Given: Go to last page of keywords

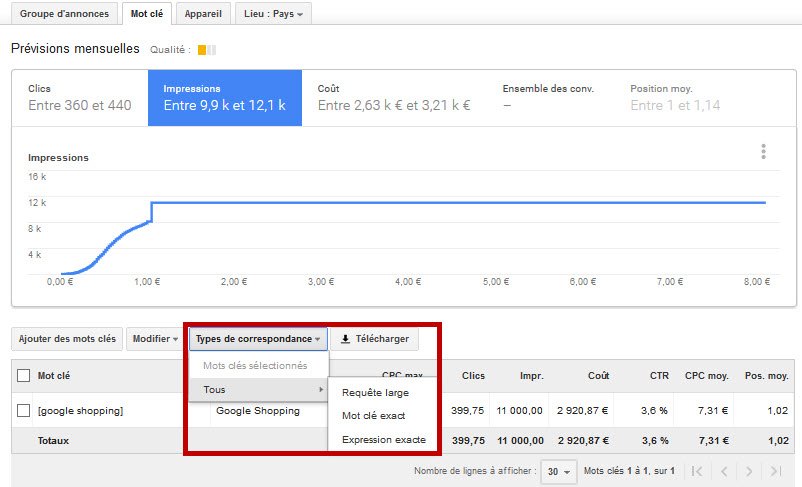Looking at the screenshot, I should [x=775, y=471].
